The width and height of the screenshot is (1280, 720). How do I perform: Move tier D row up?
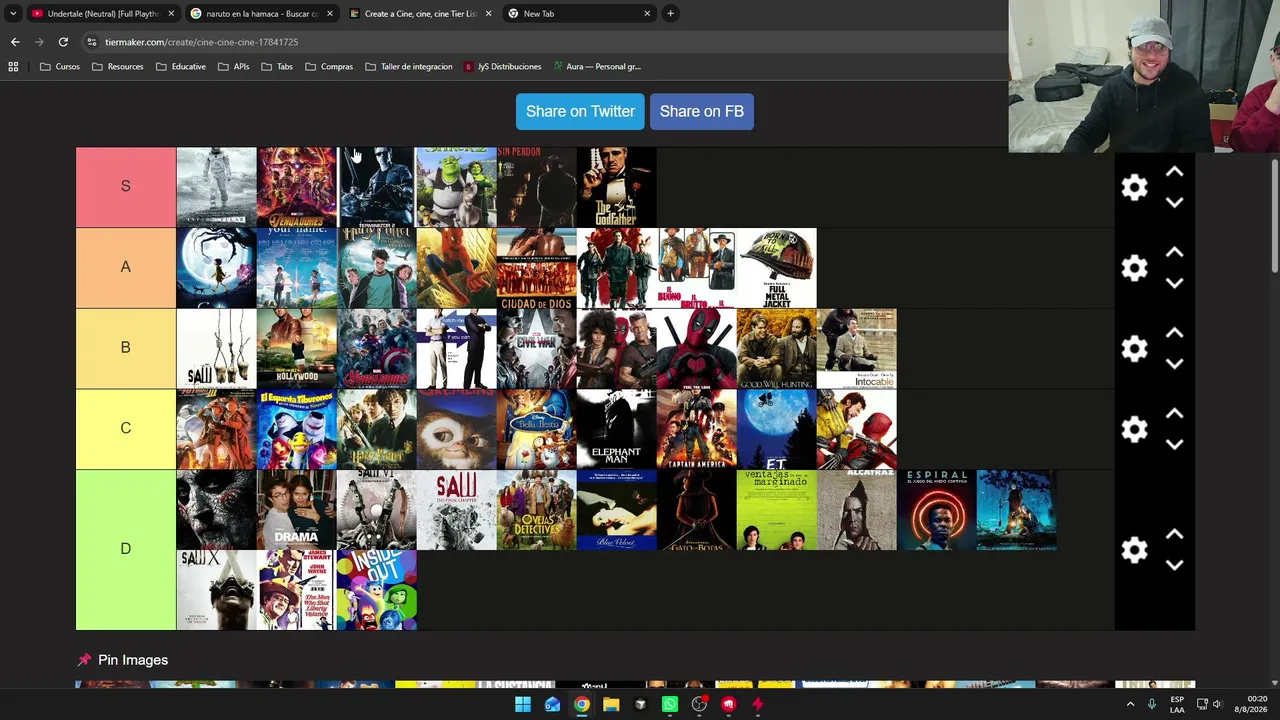point(1175,535)
